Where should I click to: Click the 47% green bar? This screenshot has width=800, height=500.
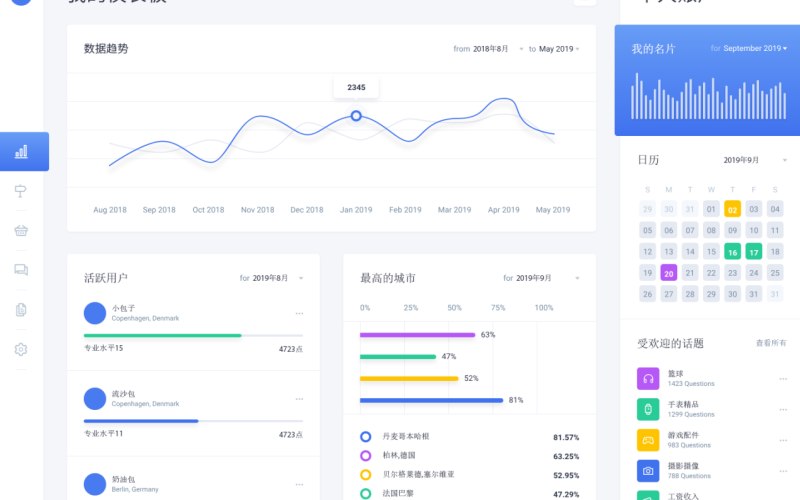398,357
